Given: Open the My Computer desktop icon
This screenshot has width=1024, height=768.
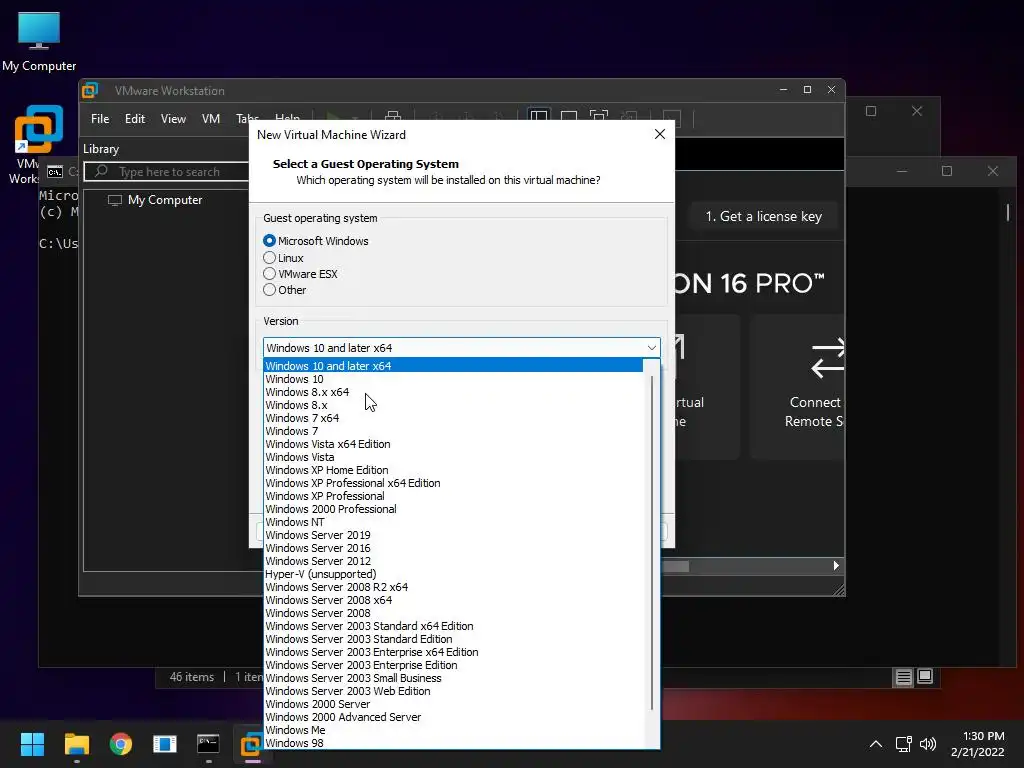Looking at the screenshot, I should click(39, 42).
